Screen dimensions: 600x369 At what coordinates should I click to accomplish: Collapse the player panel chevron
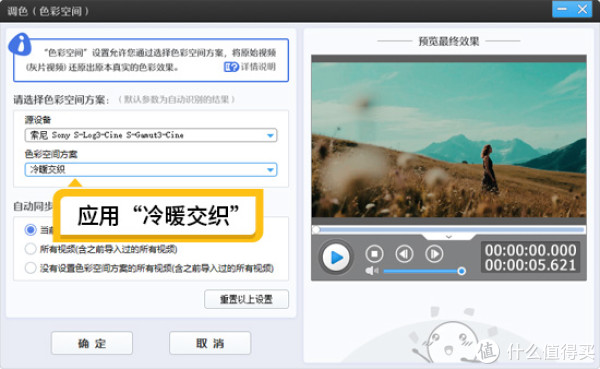click(449, 237)
